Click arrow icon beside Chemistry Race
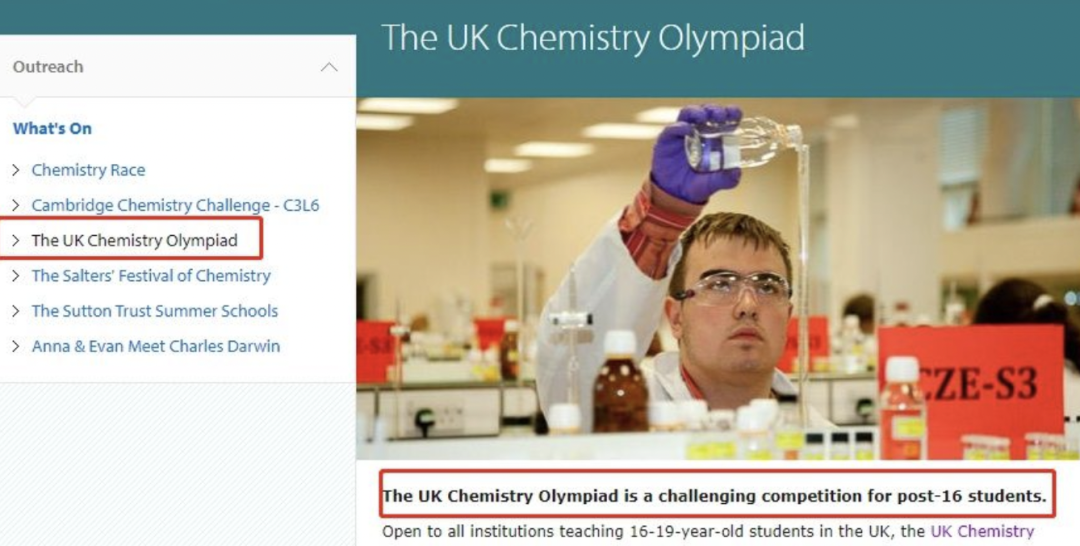 tap(16, 170)
